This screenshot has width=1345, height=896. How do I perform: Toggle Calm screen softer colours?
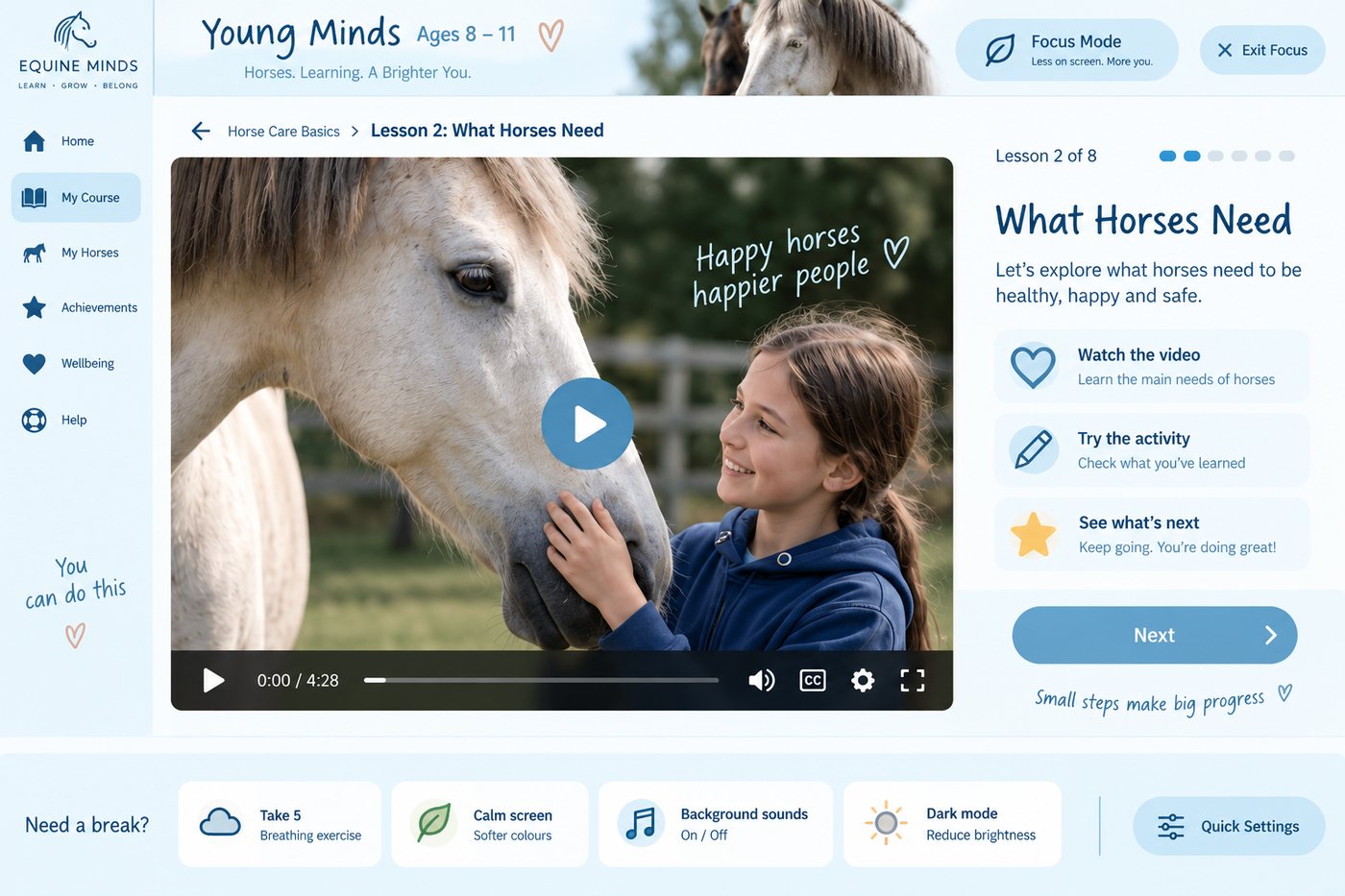click(490, 824)
